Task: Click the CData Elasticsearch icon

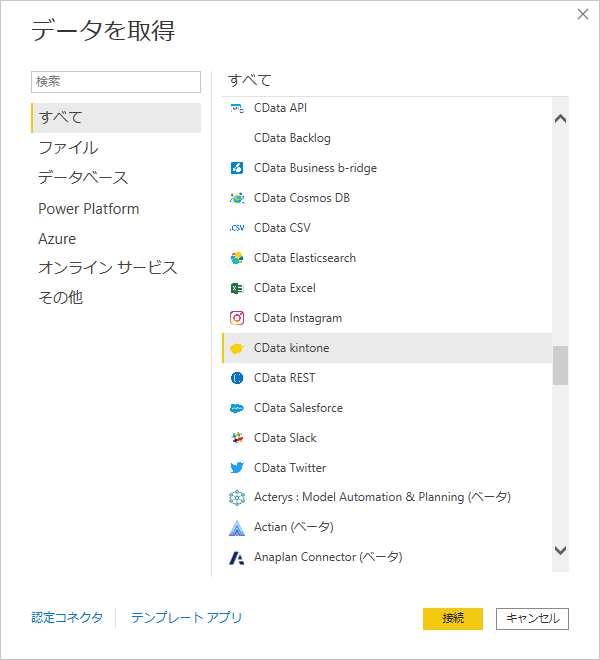Action: (237, 258)
